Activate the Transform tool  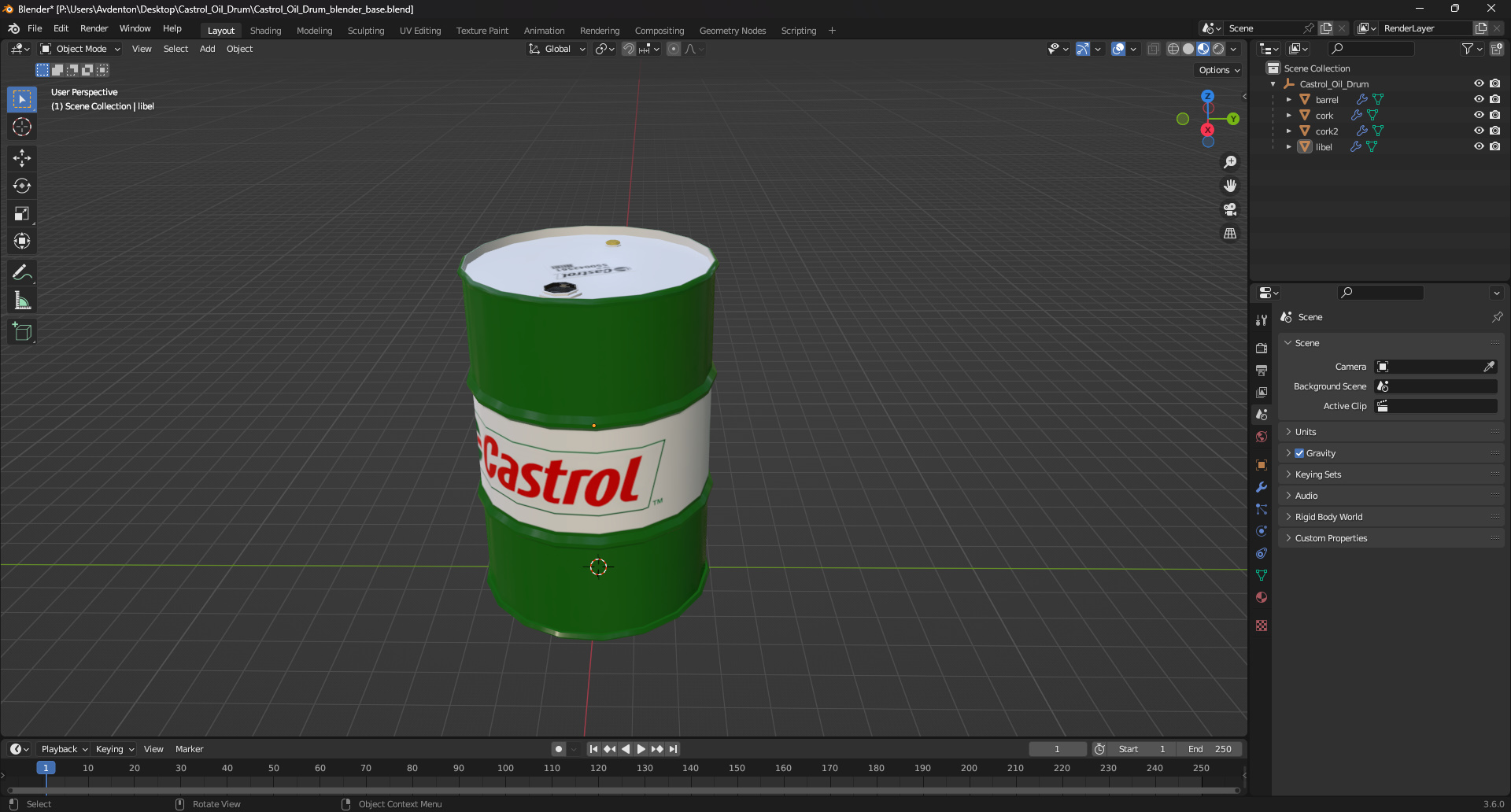tap(22, 241)
